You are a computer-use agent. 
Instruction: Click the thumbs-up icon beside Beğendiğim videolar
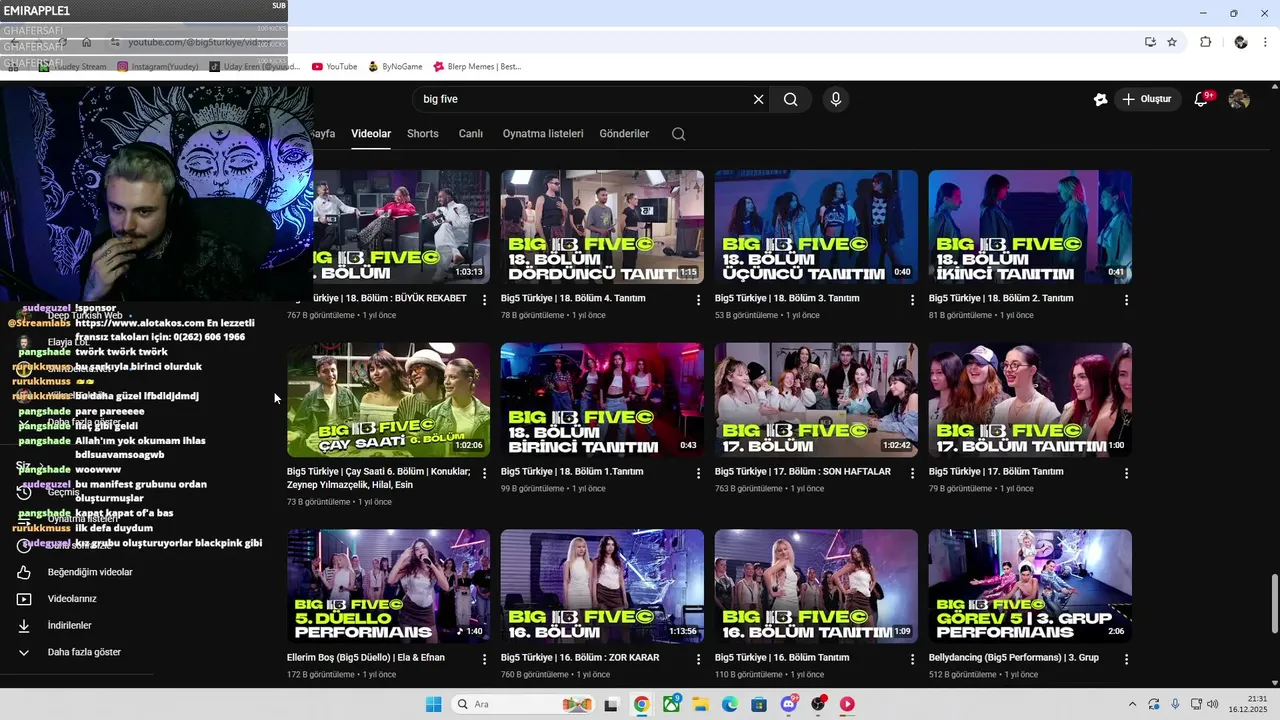pos(24,572)
